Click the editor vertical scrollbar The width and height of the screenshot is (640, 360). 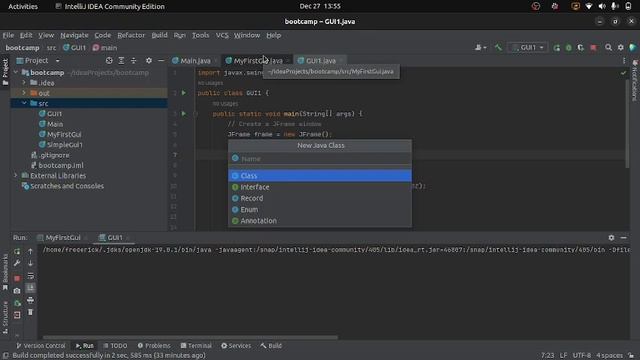[x=627, y=124]
